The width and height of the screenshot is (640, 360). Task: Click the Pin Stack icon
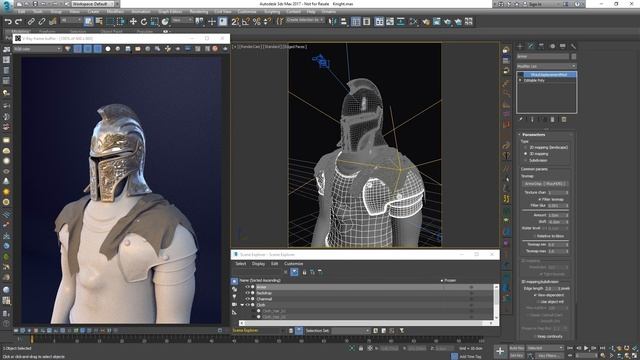(x=521, y=119)
